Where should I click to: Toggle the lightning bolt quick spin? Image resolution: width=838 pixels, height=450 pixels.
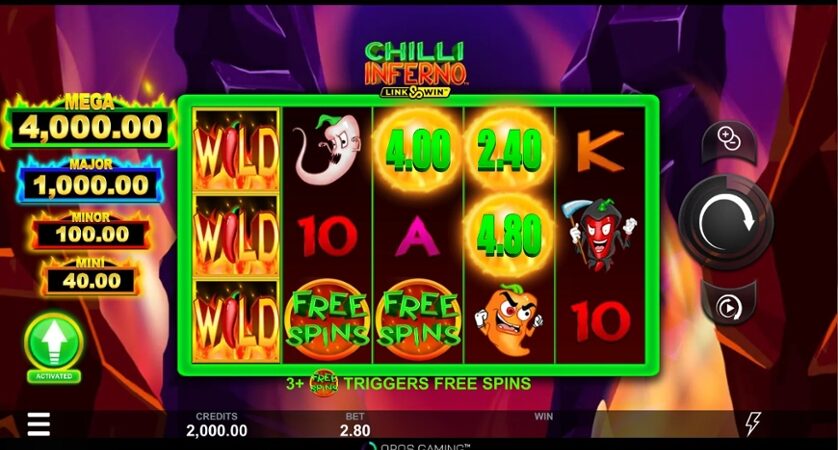(752, 424)
